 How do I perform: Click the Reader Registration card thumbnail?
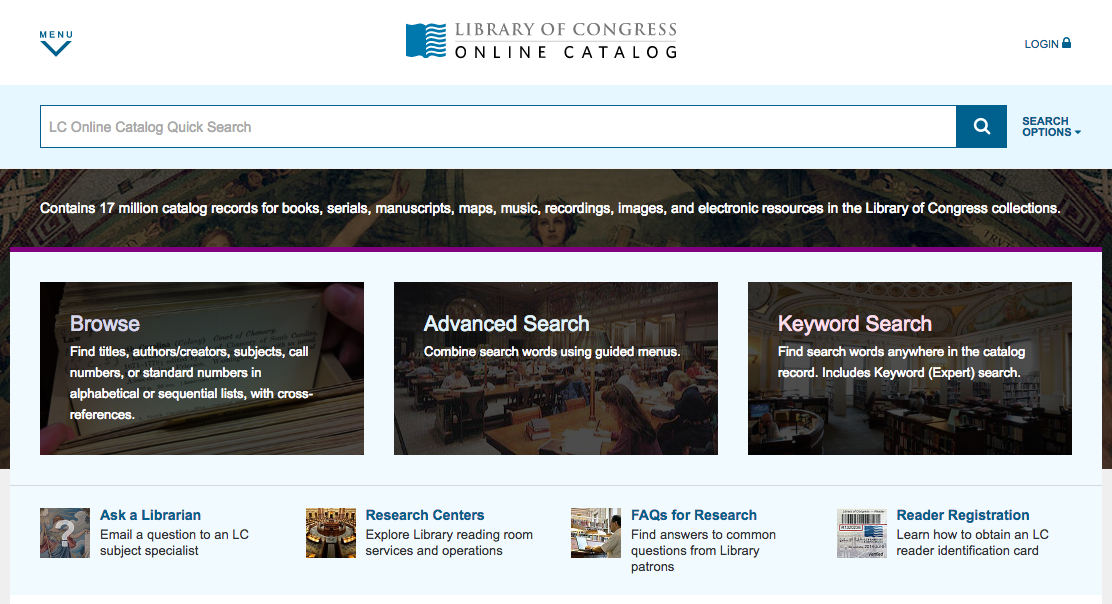point(862,533)
